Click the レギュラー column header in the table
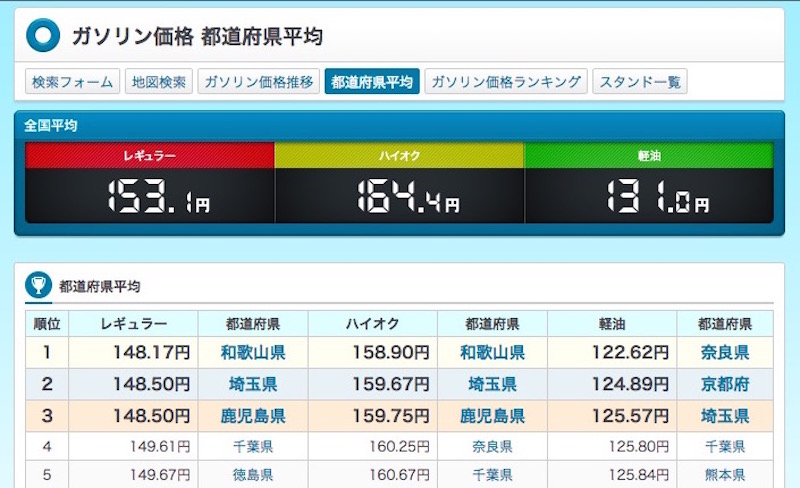 coord(134,324)
